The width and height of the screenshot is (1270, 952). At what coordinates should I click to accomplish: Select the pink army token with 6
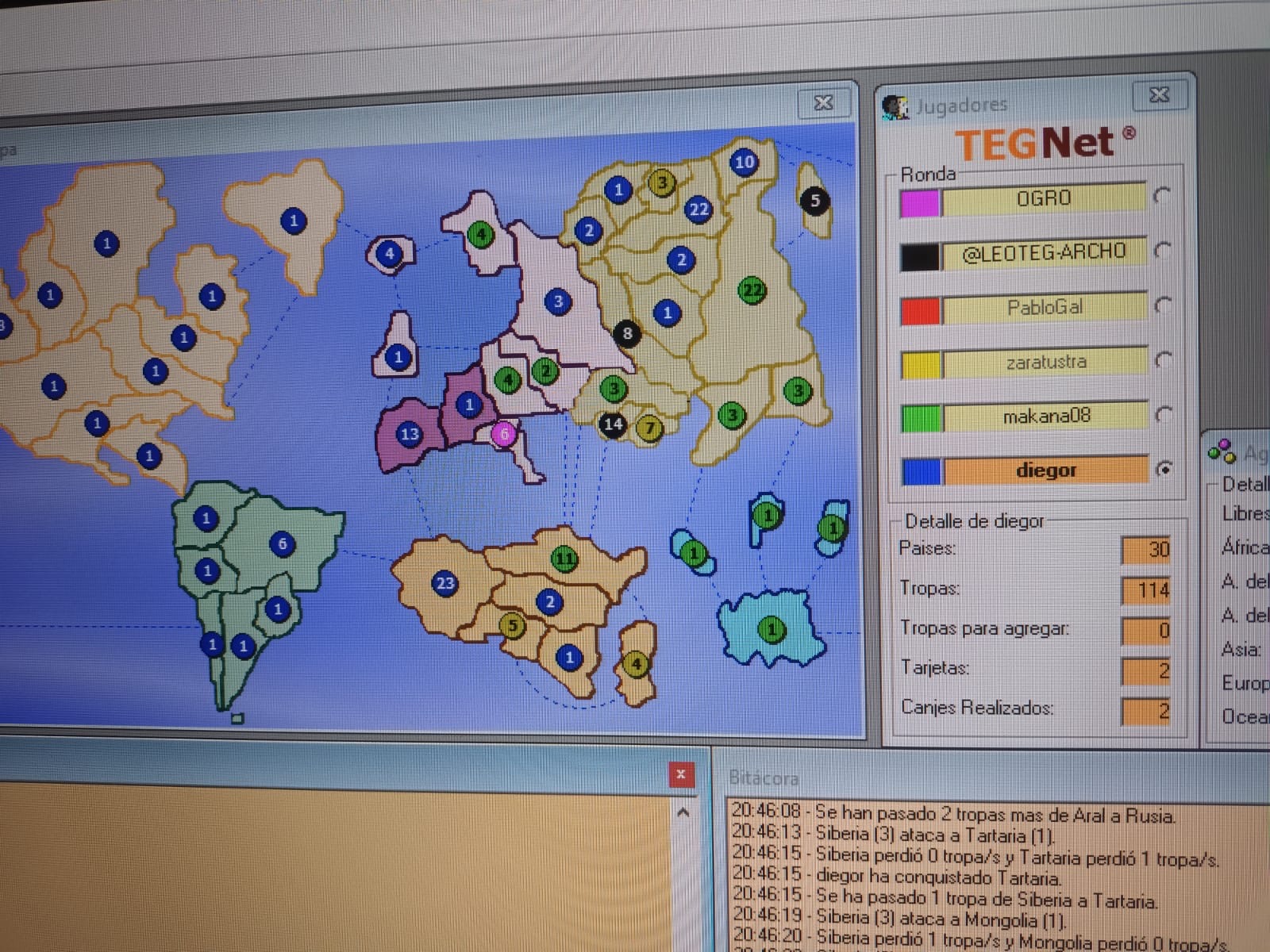503,434
